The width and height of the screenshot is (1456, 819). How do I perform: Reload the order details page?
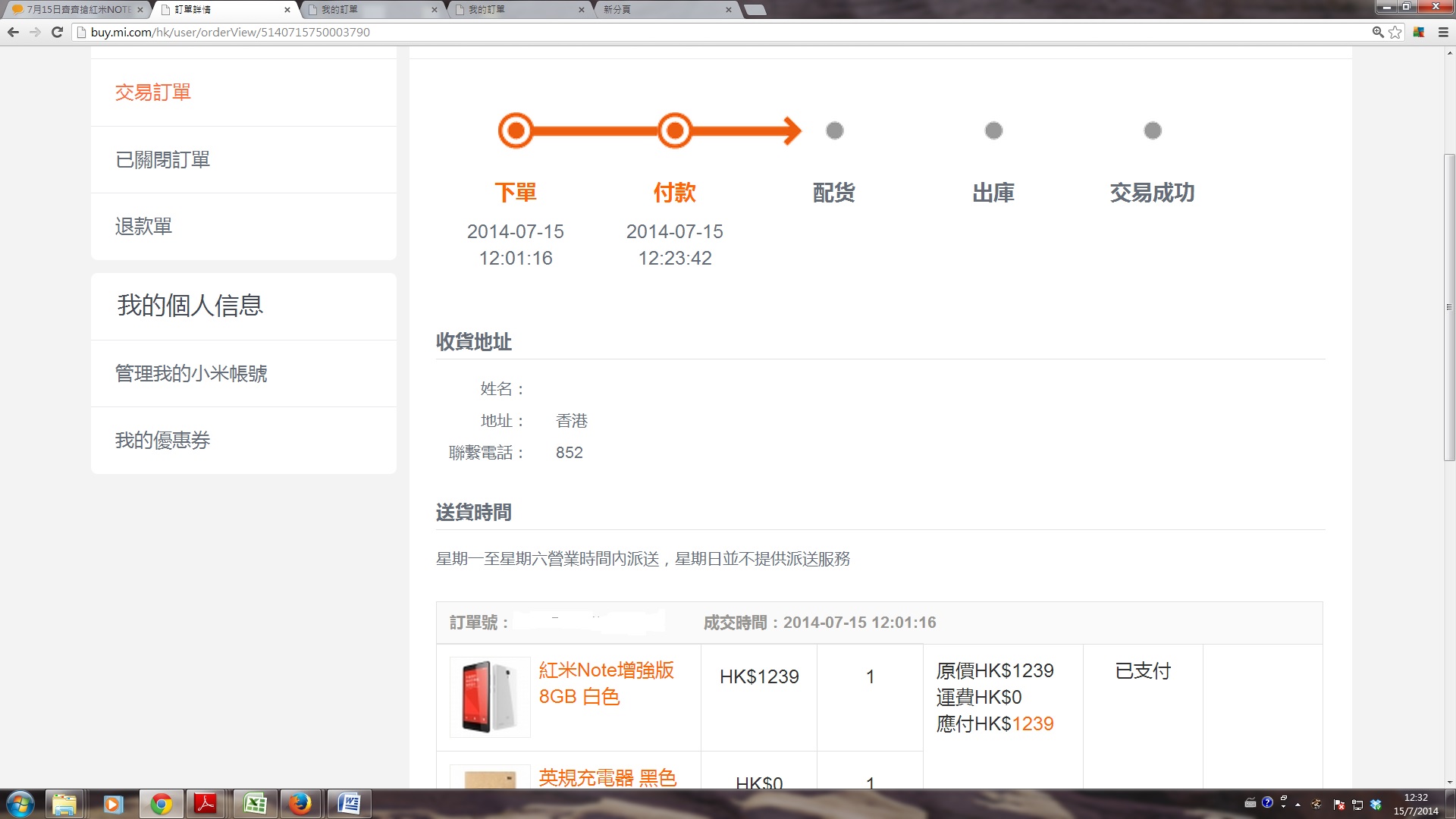57,32
